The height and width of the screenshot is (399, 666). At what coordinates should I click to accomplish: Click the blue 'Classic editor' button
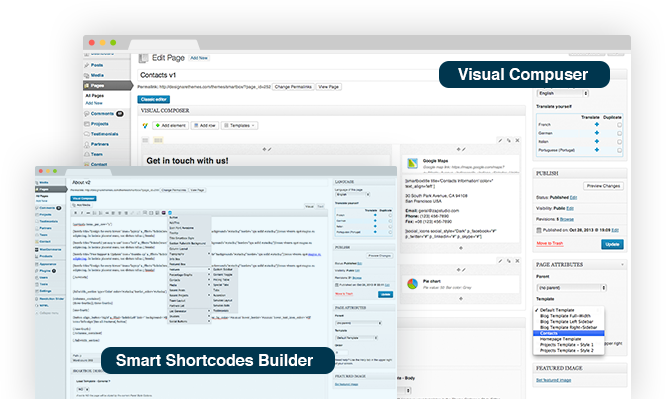click(x=154, y=99)
